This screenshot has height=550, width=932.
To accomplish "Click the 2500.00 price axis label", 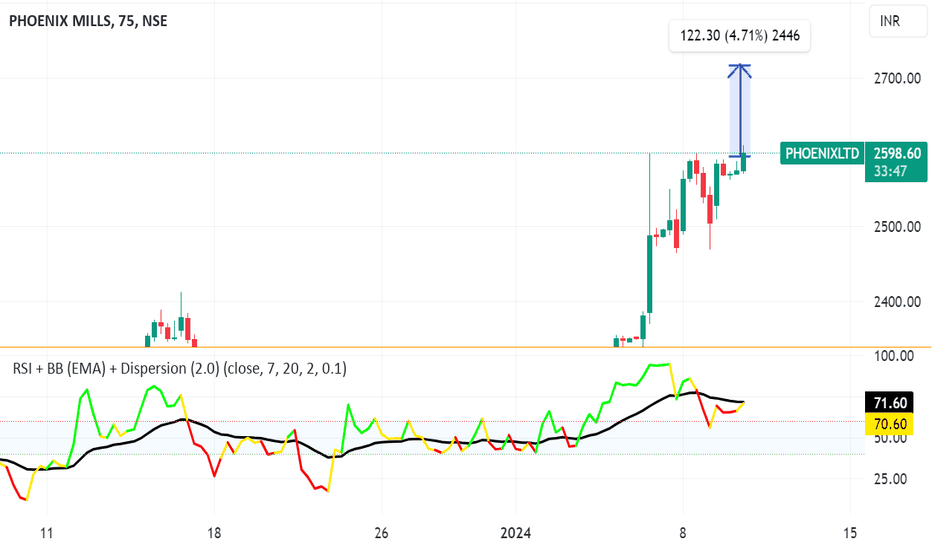I will tap(897, 227).
